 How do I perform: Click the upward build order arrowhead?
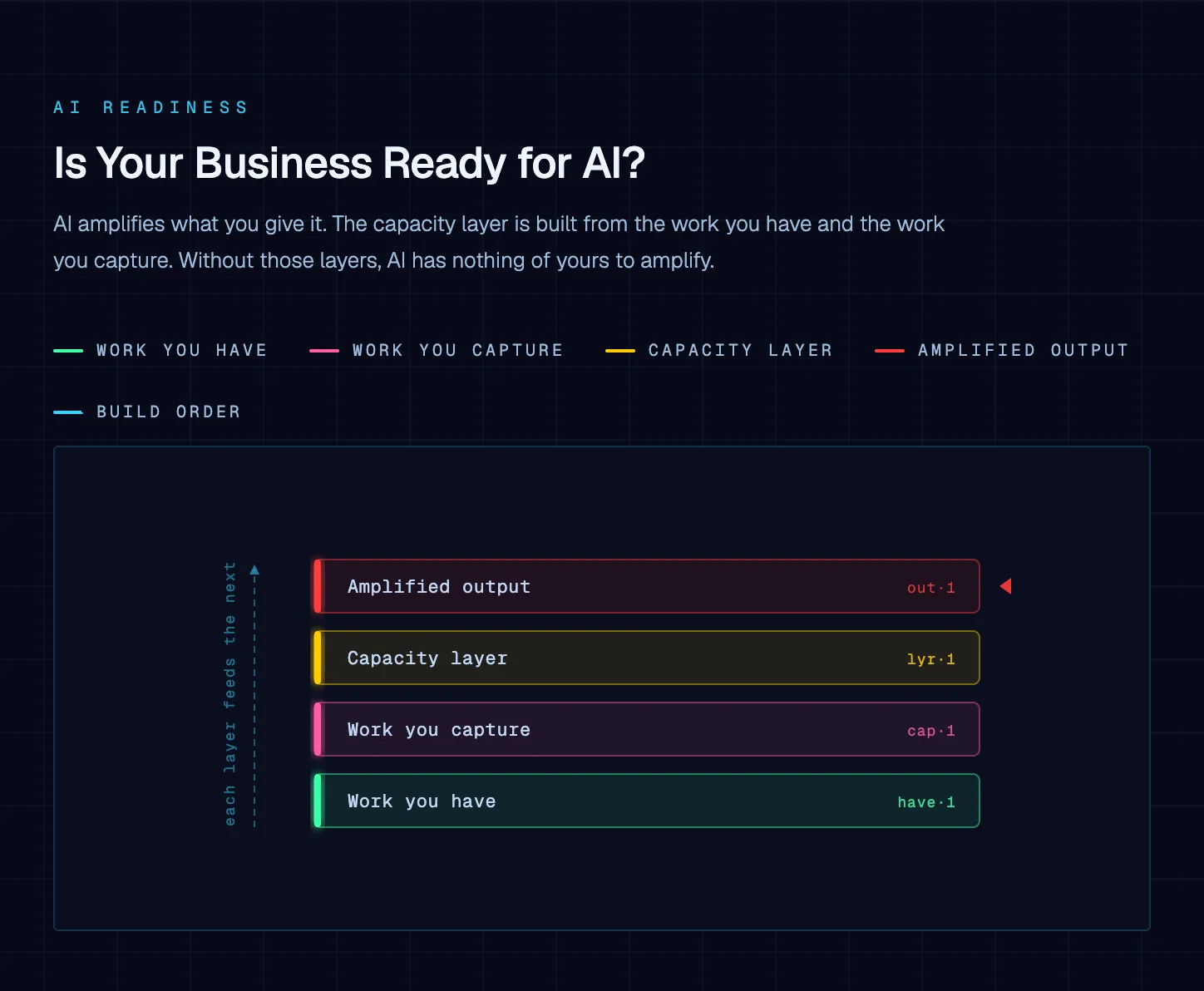tap(254, 570)
